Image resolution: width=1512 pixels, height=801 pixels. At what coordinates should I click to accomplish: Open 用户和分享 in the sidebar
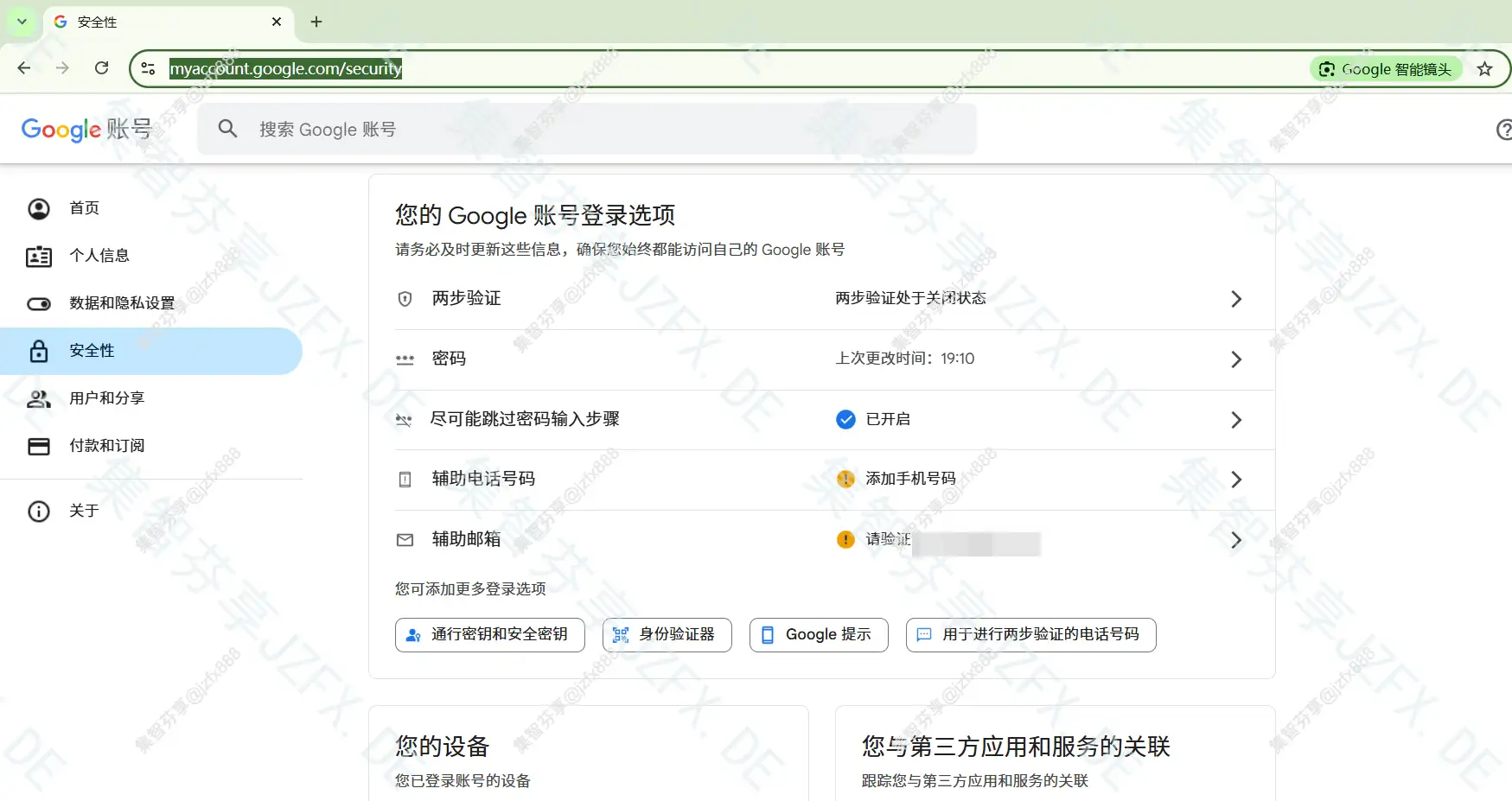(151, 398)
